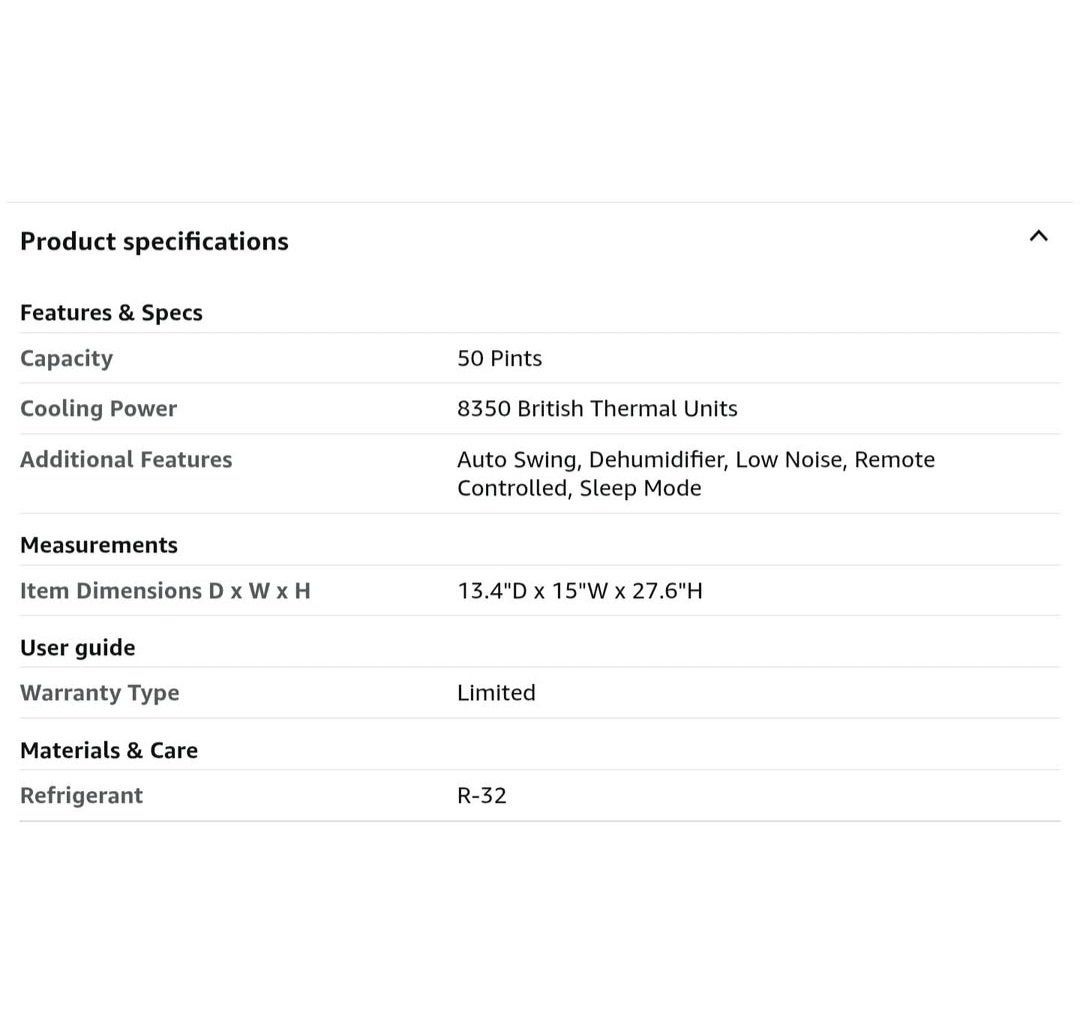Click the Warranty Type label
This screenshot has height=1035, width=1080.
point(99,693)
